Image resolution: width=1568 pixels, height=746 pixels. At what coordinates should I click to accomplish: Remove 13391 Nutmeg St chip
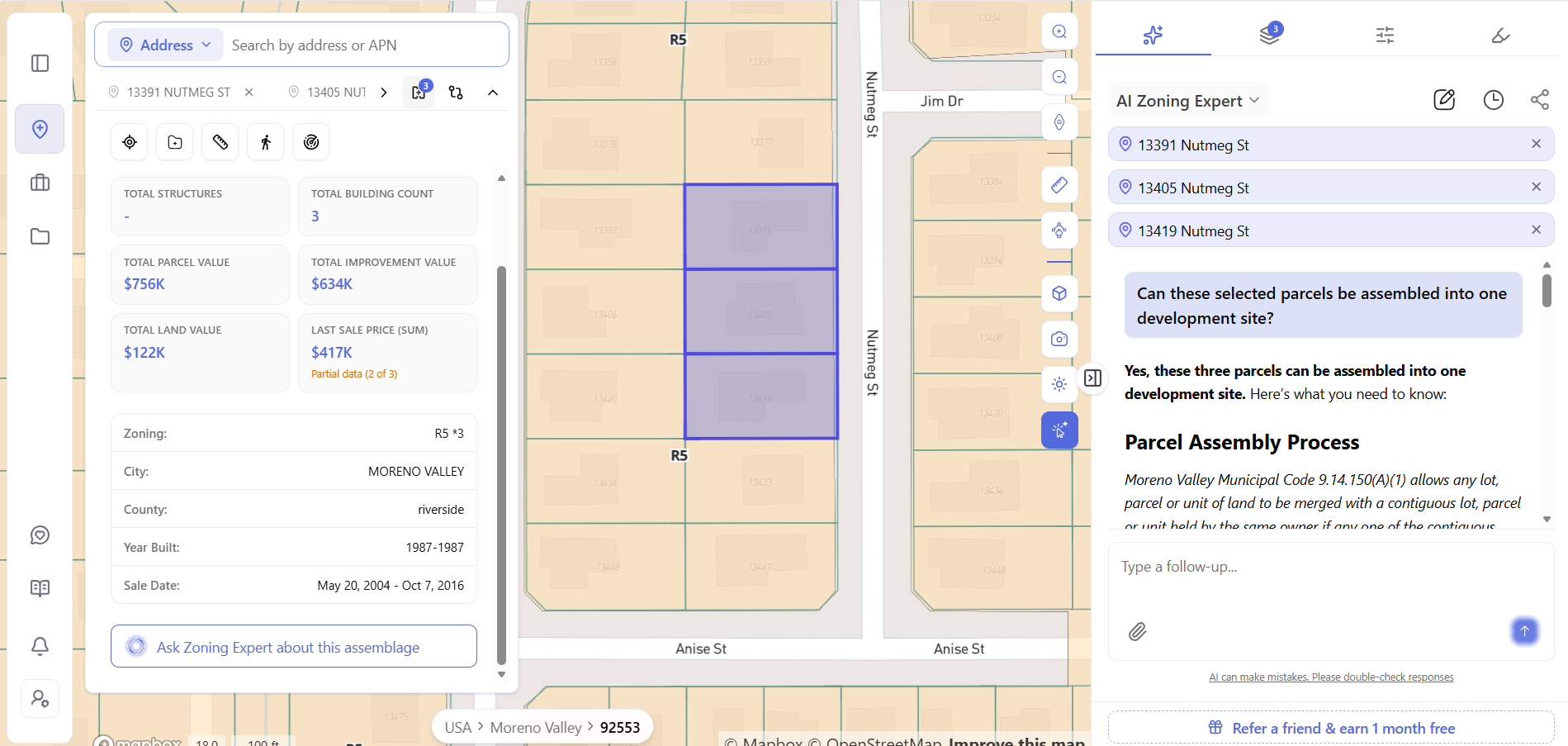(1536, 144)
